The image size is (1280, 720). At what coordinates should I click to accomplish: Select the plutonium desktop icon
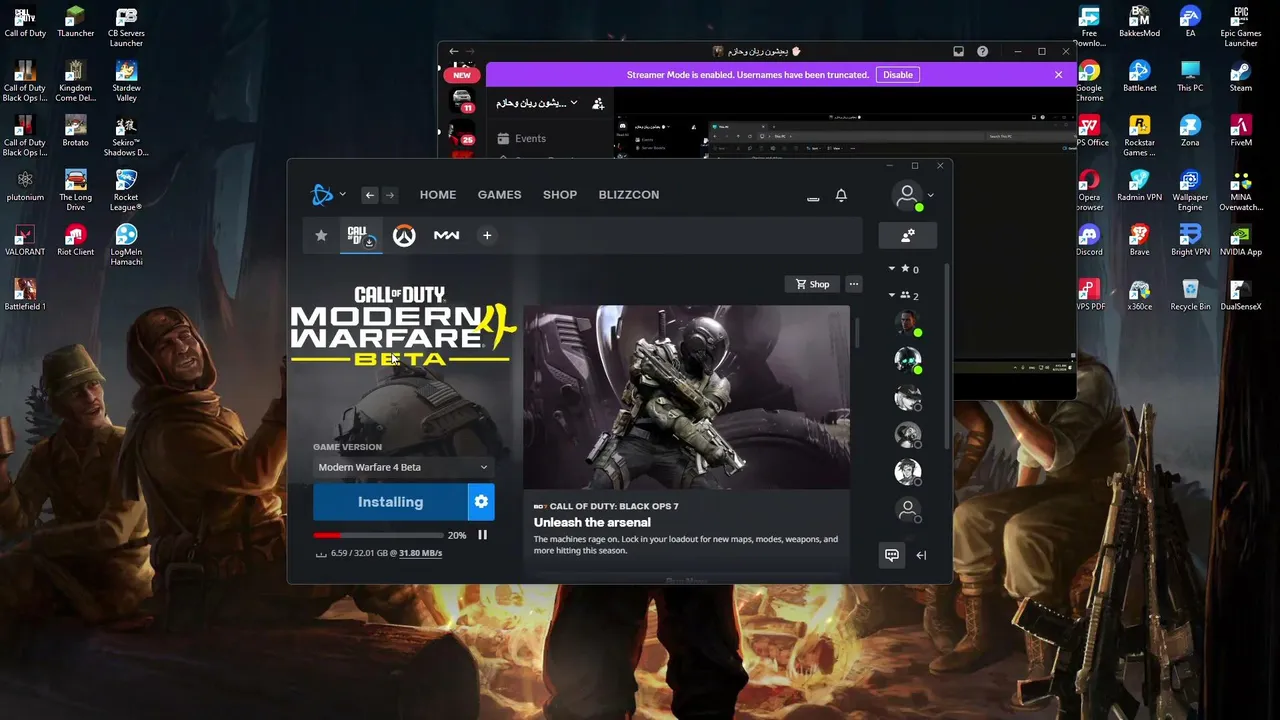click(x=25, y=186)
